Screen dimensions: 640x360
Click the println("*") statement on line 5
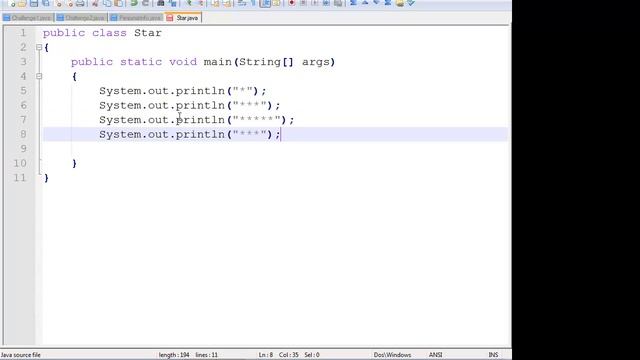coord(182,91)
